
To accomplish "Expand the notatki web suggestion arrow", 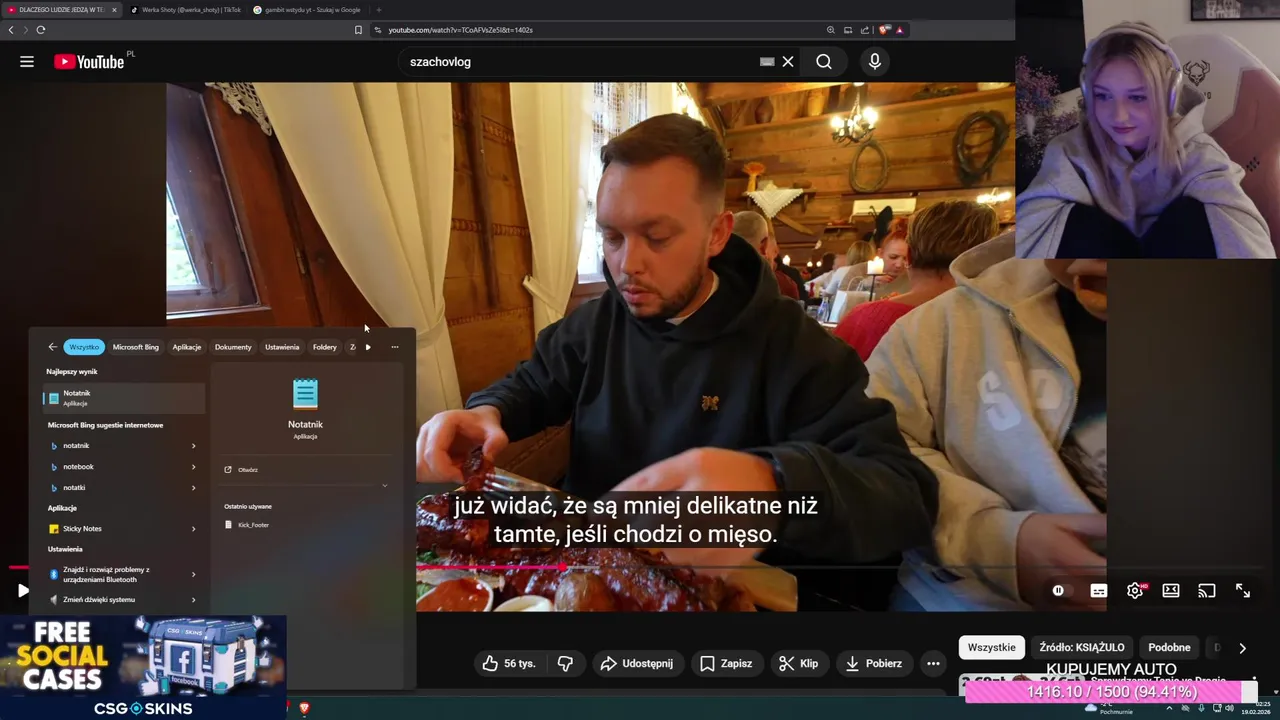I will pyautogui.click(x=193, y=488).
